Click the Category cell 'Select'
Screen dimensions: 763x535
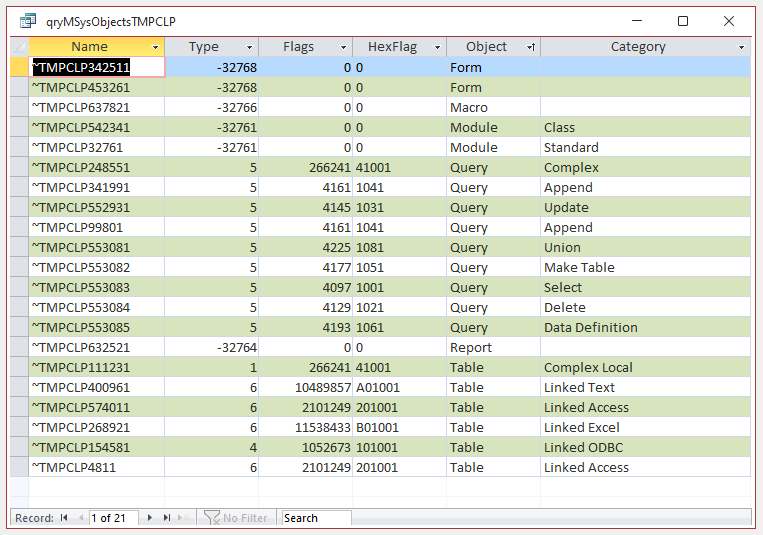pos(645,287)
